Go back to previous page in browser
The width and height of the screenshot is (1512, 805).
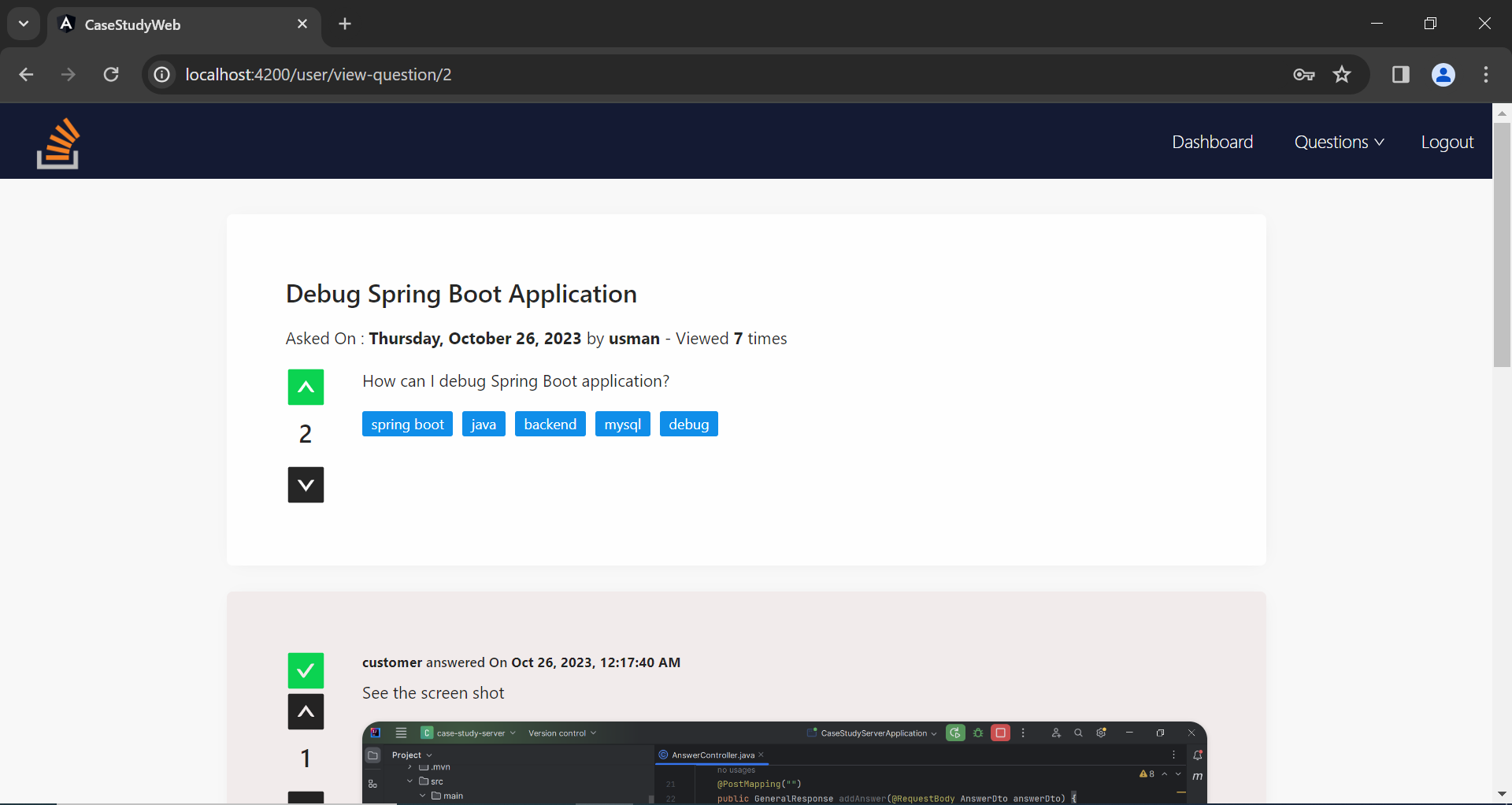(x=26, y=74)
